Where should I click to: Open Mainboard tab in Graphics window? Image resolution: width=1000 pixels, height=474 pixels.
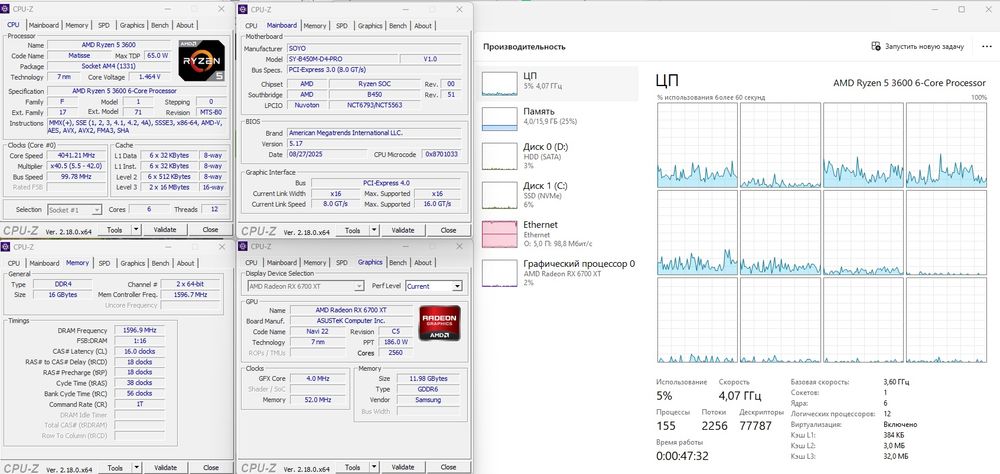pos(282,262)
